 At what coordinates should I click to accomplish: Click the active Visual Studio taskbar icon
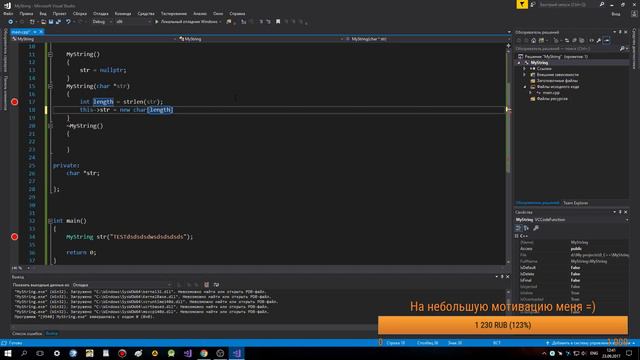tap(236, 353)
